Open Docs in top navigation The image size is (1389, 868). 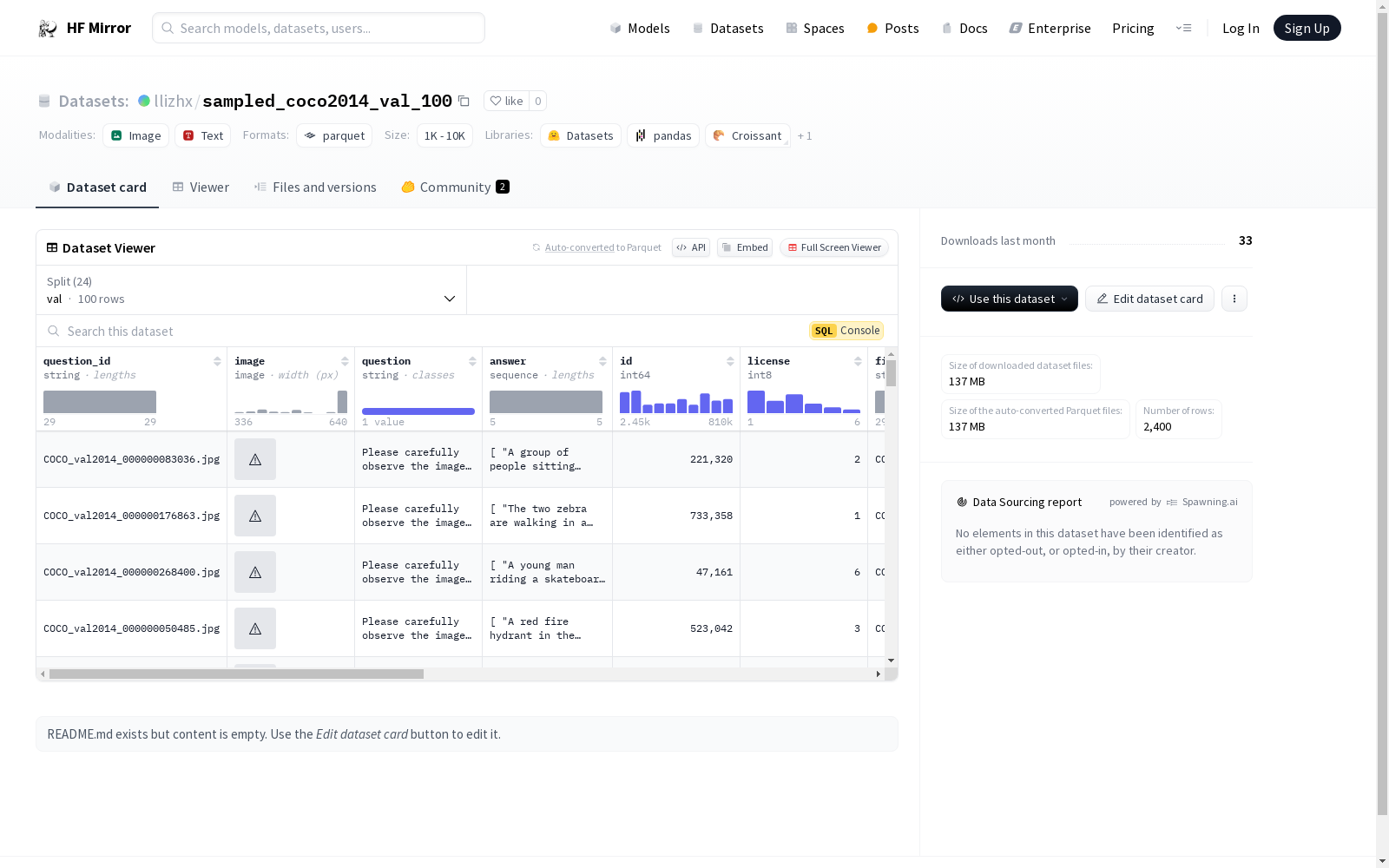pyautogui.click(x=964, y=29)
